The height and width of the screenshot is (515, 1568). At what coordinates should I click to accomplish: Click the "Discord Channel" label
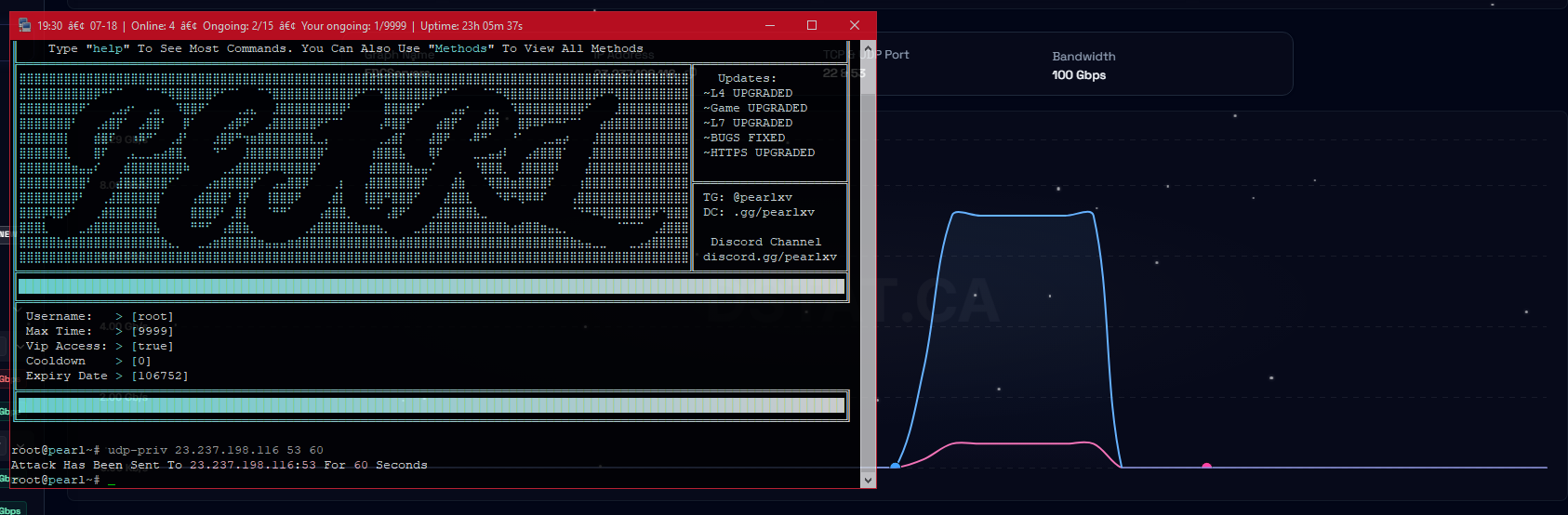point(766,242)
